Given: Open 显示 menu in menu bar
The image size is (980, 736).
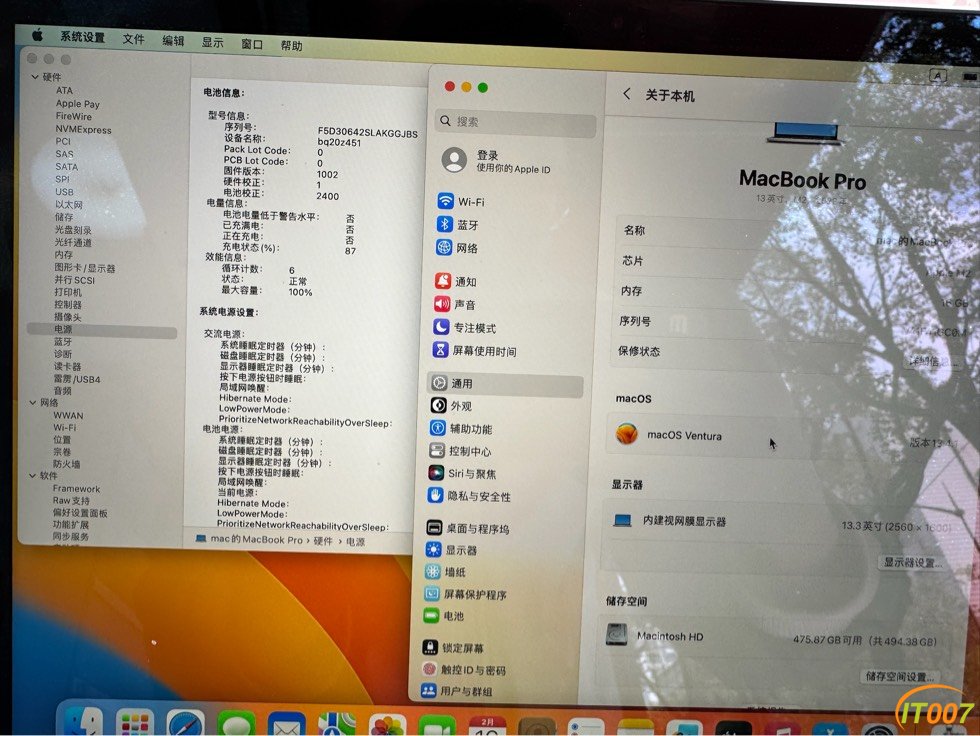Looking at the screenshot, I should coord(212,42).
